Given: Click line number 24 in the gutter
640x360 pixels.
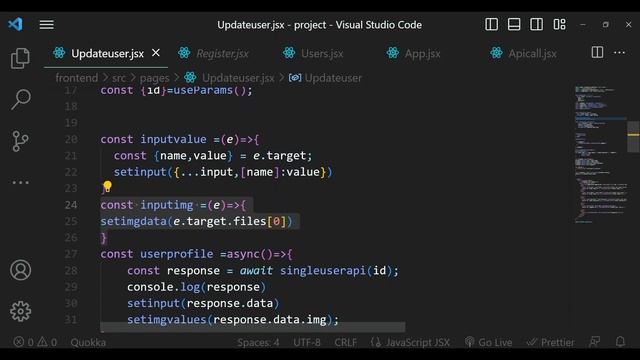Looking at the screenshot, I should click(x=71, y=205).
